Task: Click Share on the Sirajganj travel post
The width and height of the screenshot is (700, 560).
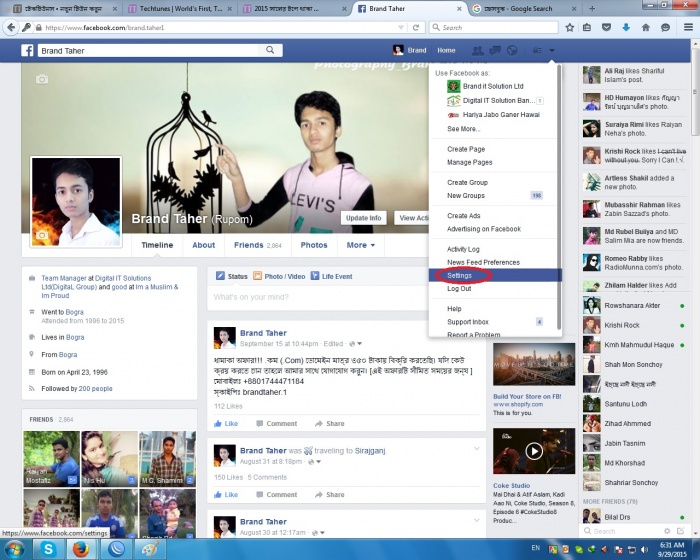Action: click(x=329, y=495)
